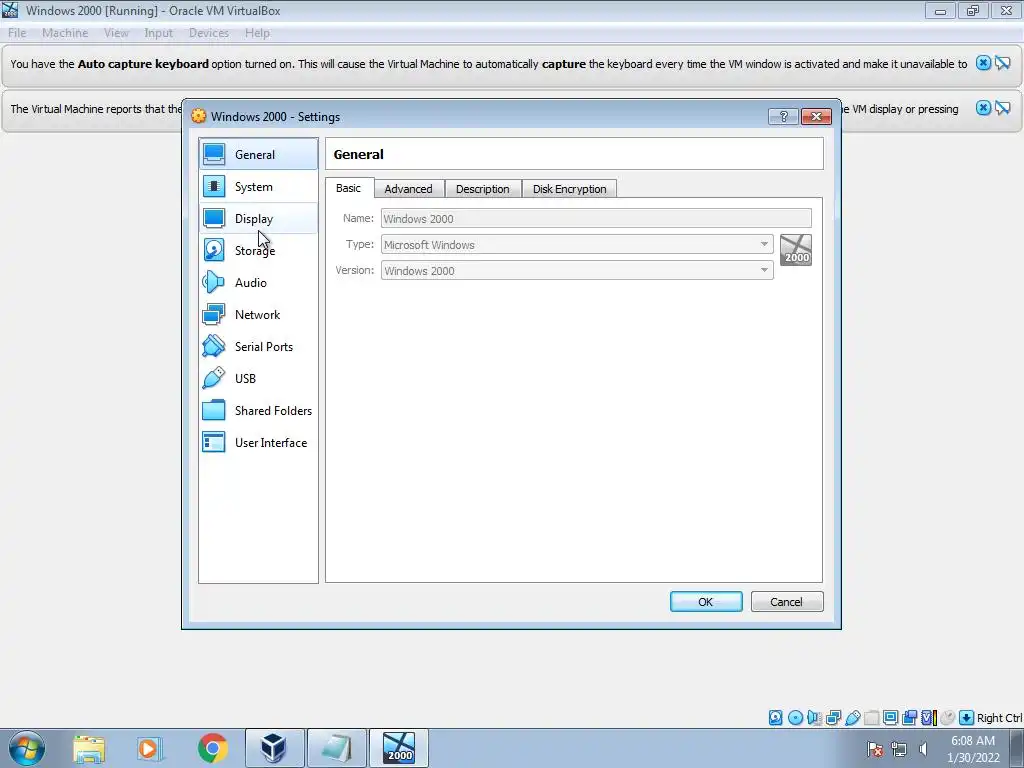Open Google Chrome from the taskbar
This screenshot has height=768, width=1024.
tap(212, 748)
